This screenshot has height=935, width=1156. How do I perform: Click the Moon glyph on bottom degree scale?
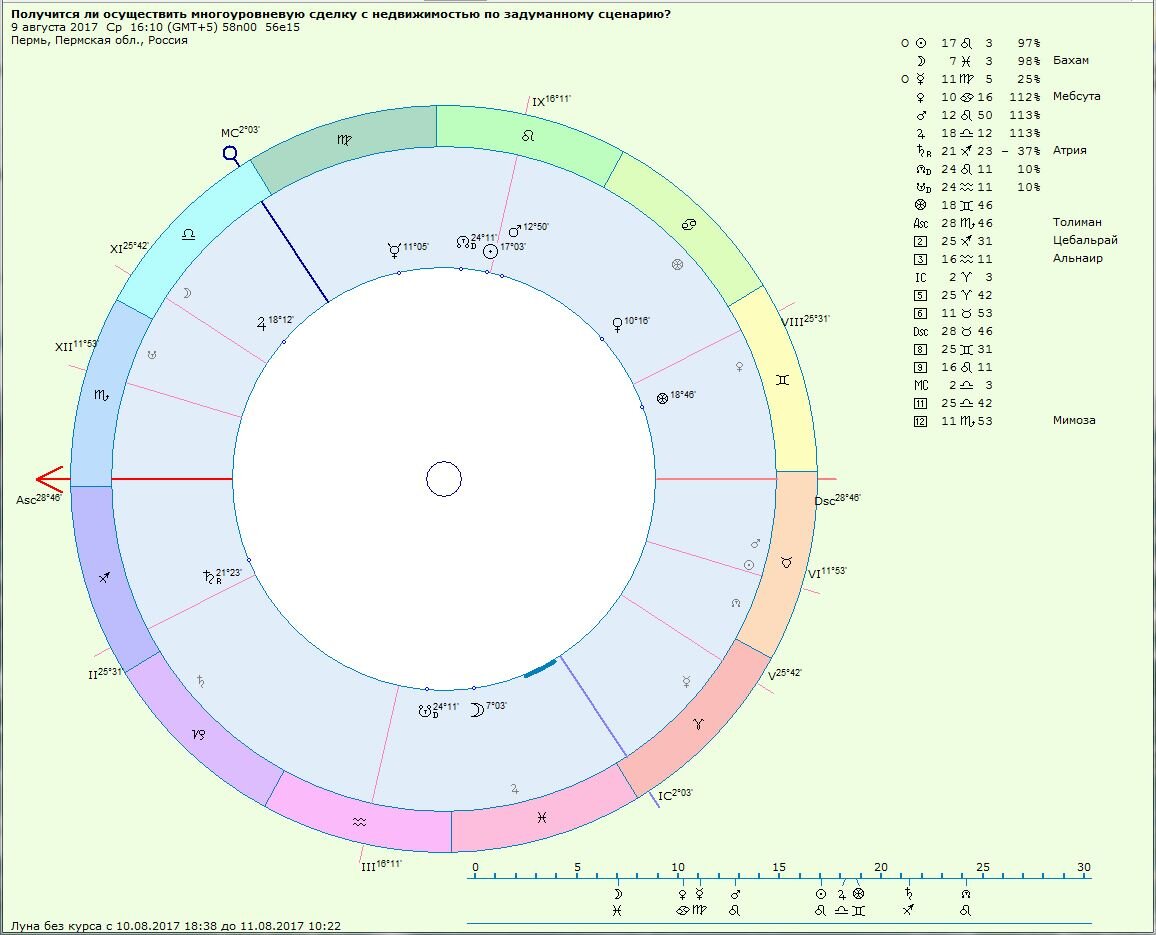618,894
